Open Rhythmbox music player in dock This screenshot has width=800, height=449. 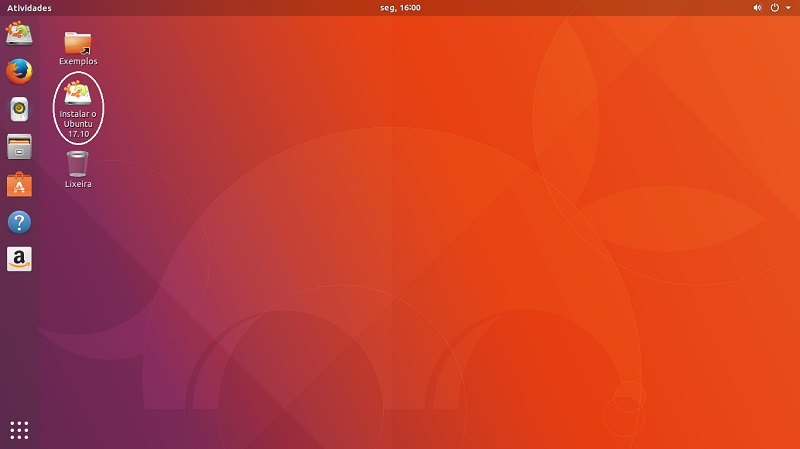coord(19,109)
